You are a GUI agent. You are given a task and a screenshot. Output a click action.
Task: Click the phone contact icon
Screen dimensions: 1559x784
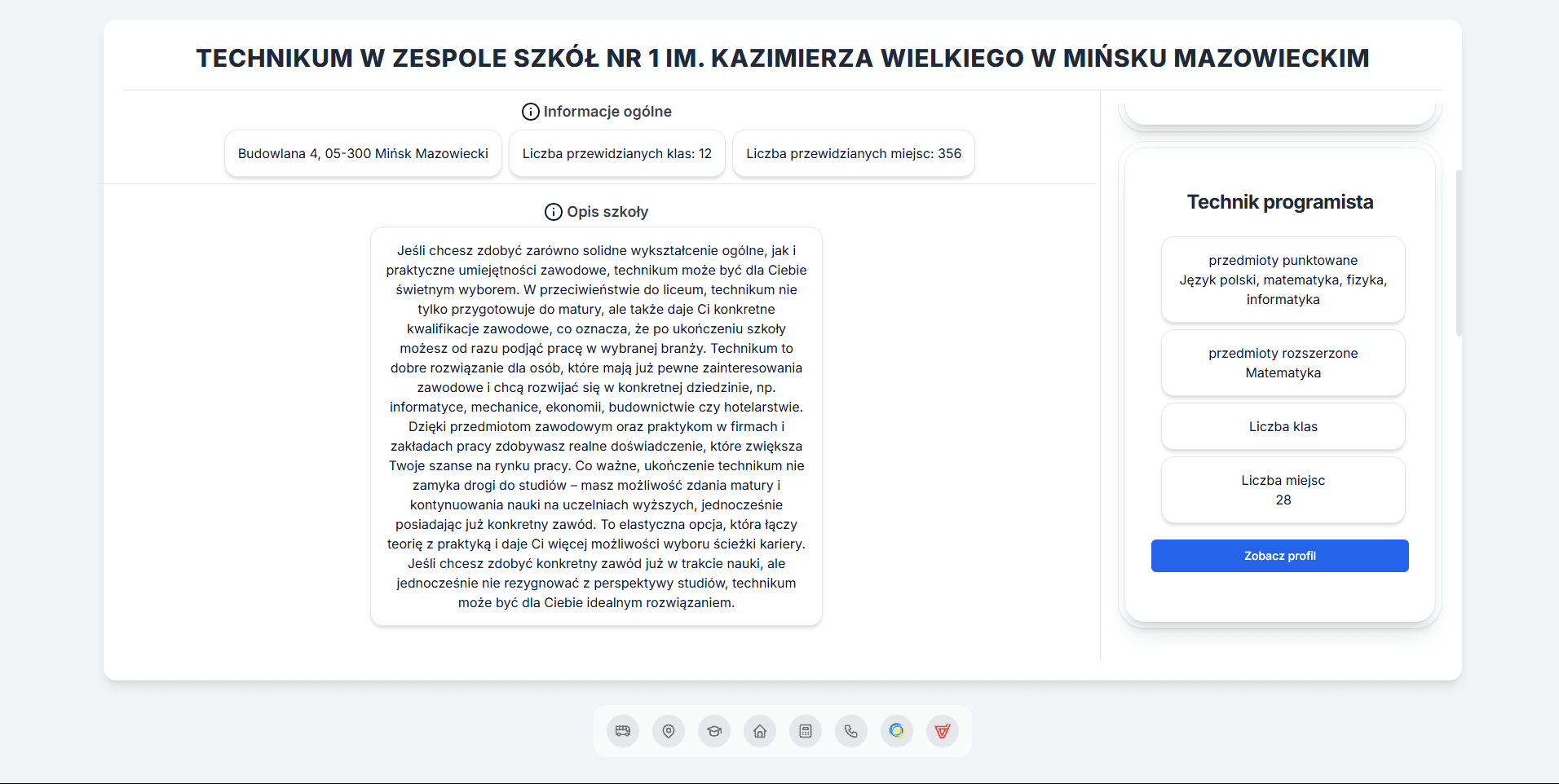coord(851,731)
